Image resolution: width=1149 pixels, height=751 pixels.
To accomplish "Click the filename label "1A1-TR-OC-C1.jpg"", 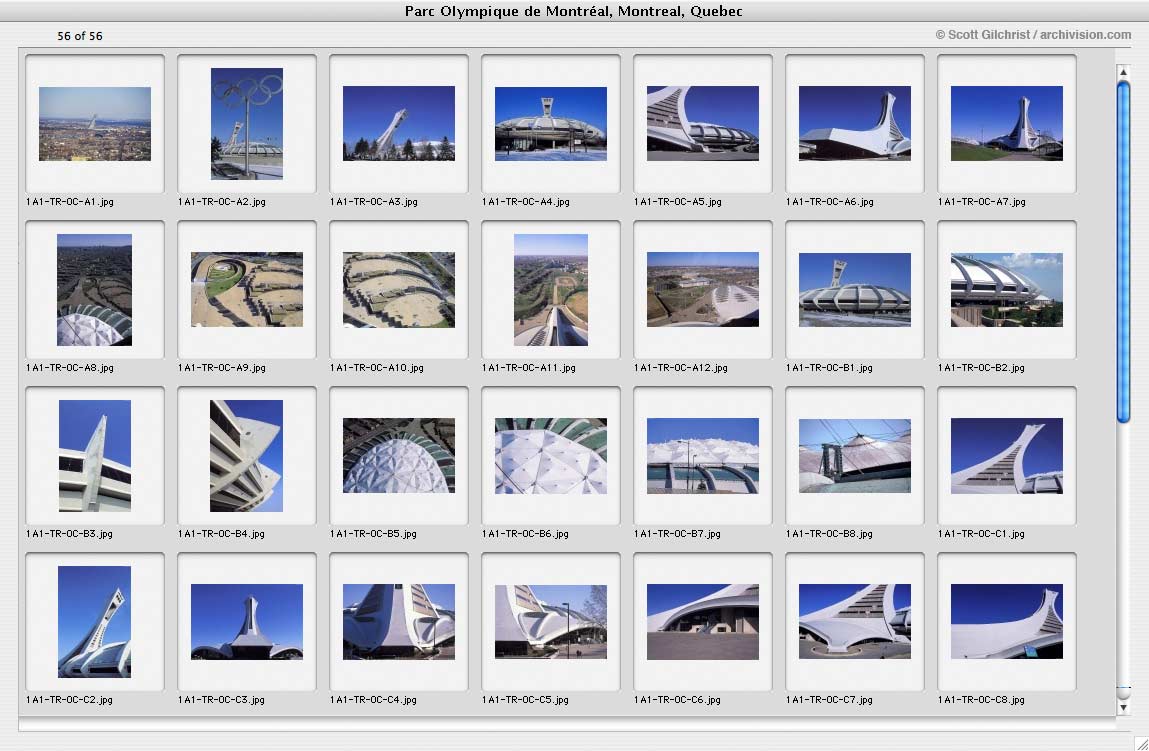I will [x=982, y=534].
